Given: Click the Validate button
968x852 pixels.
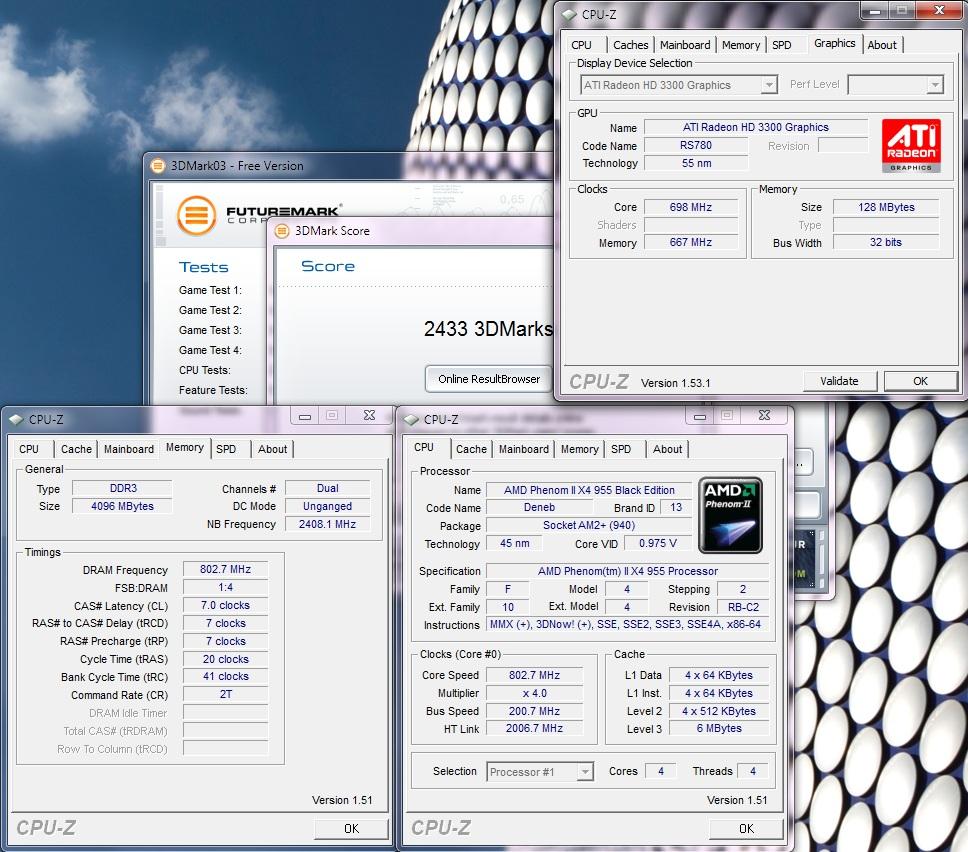Looking at the screenshot, I should coord(839,381).
